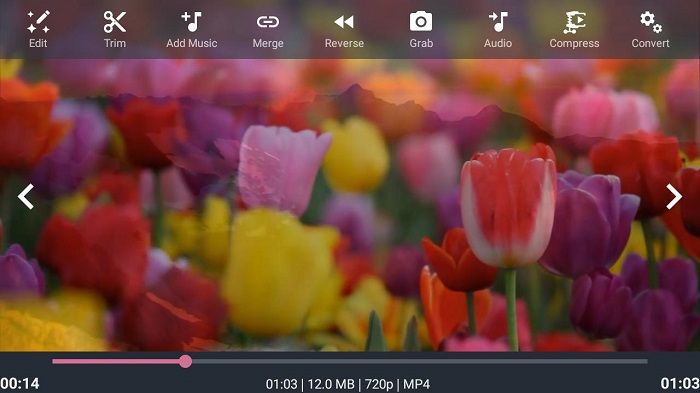Image resolution: width=700 pixels, height=393 pixels.
Task: Click the video info text showing 720p MP4
Action: click(348, 384)
